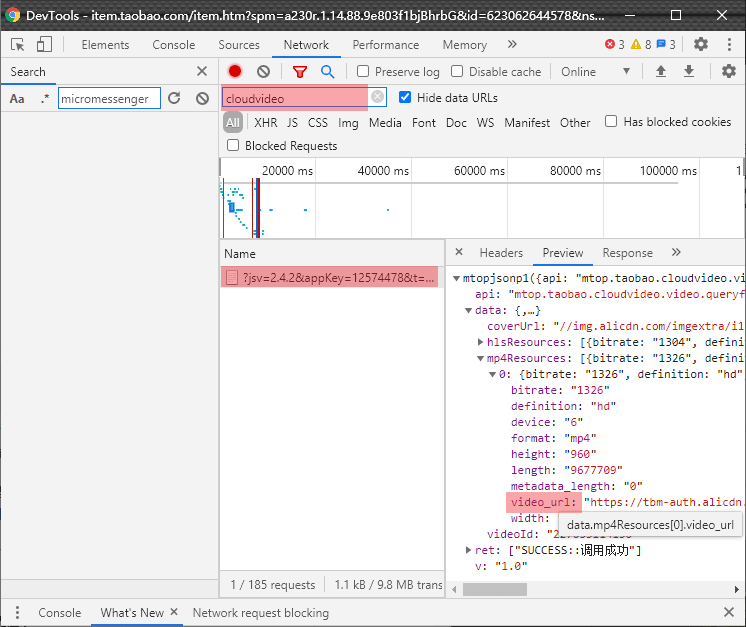Click the import HAR upload icon

tap(660, 72)
